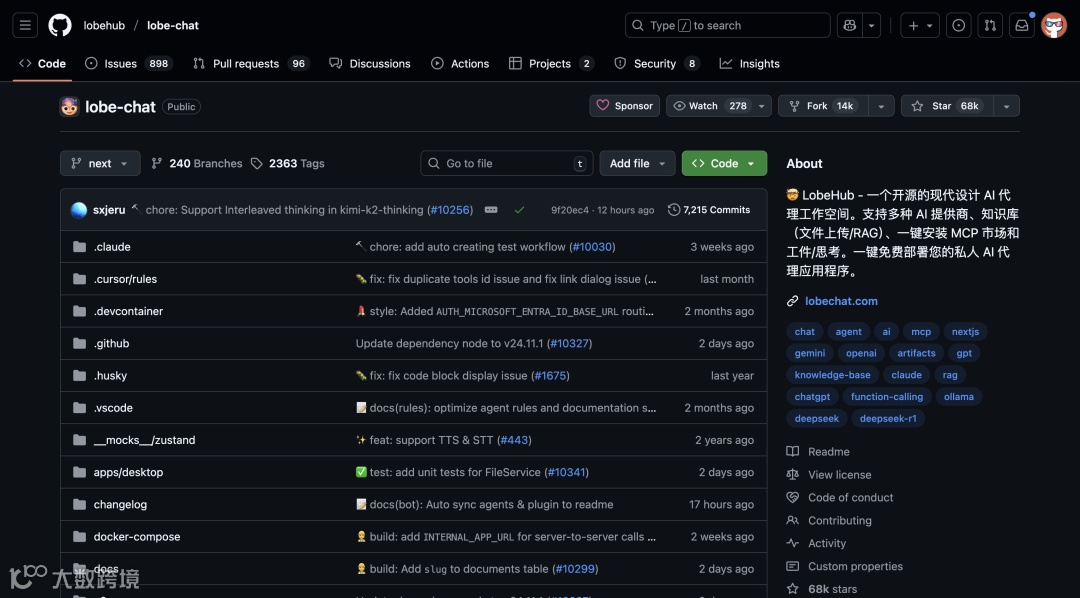Open the .devcontainer folder
Viewport: 1080px width, 598px height.
coord(128,311)
